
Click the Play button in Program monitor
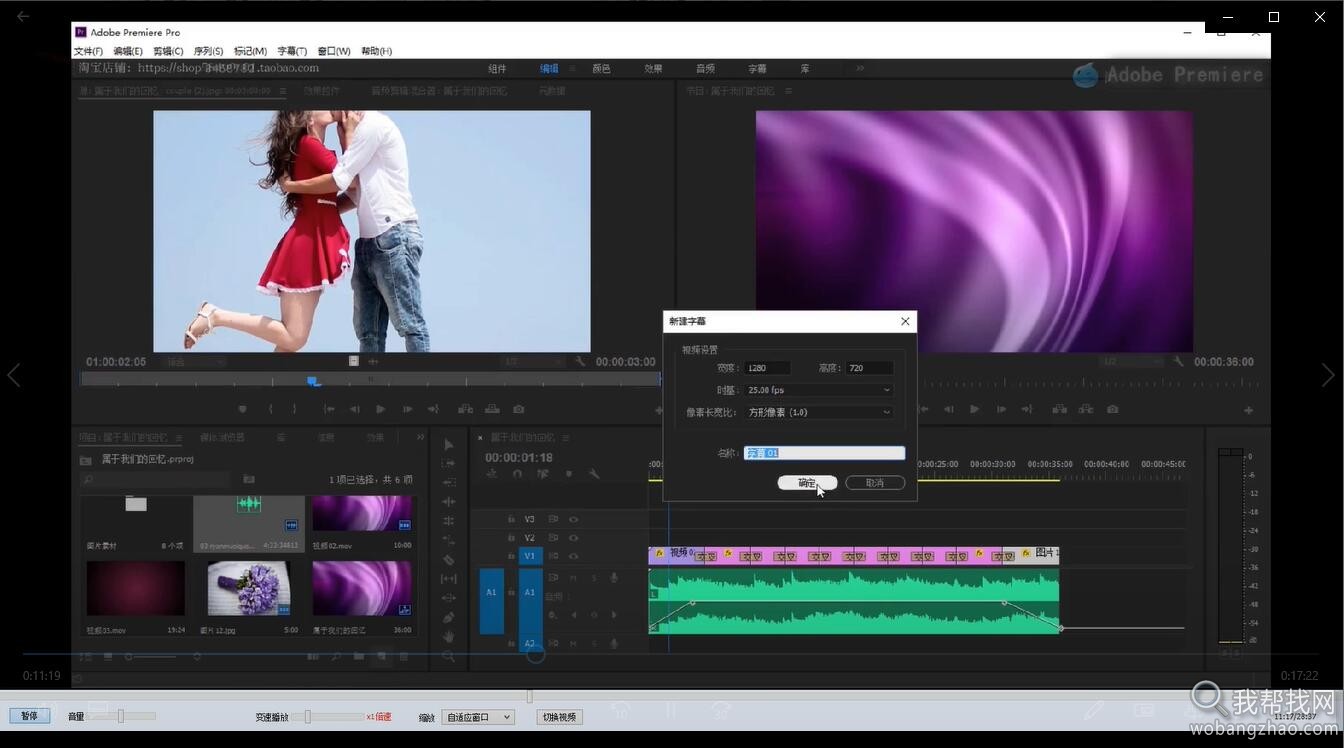click(x=974, y=409)
